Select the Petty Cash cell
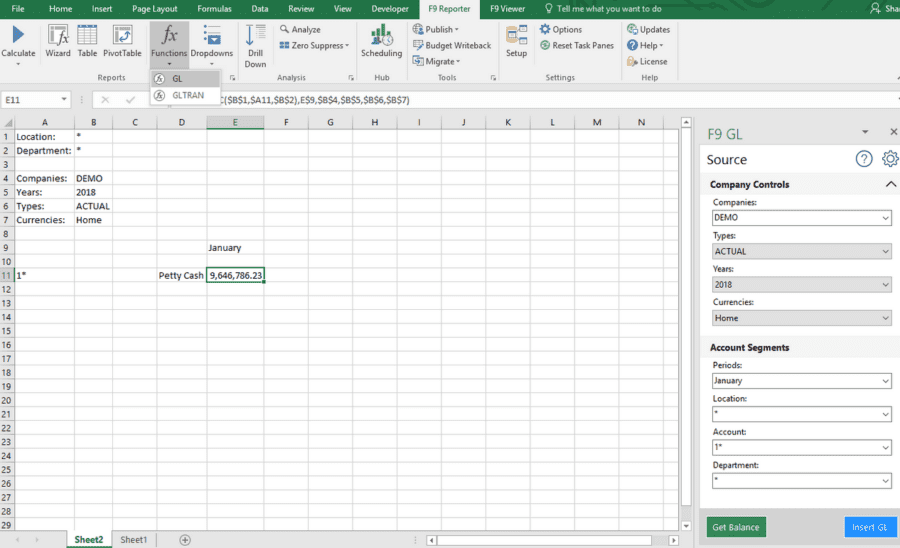 click(181, 275)
